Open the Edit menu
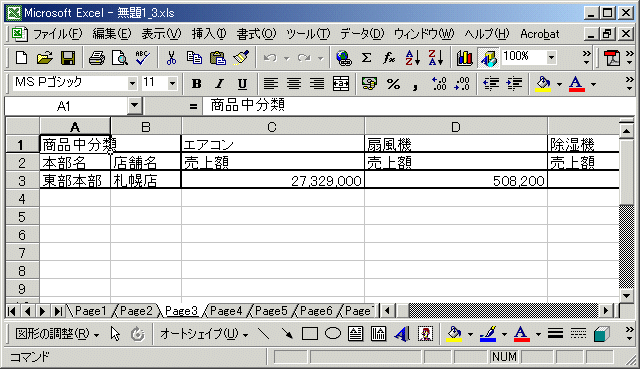Viewport: 640px width, 369px height. (x=111, y=34)
